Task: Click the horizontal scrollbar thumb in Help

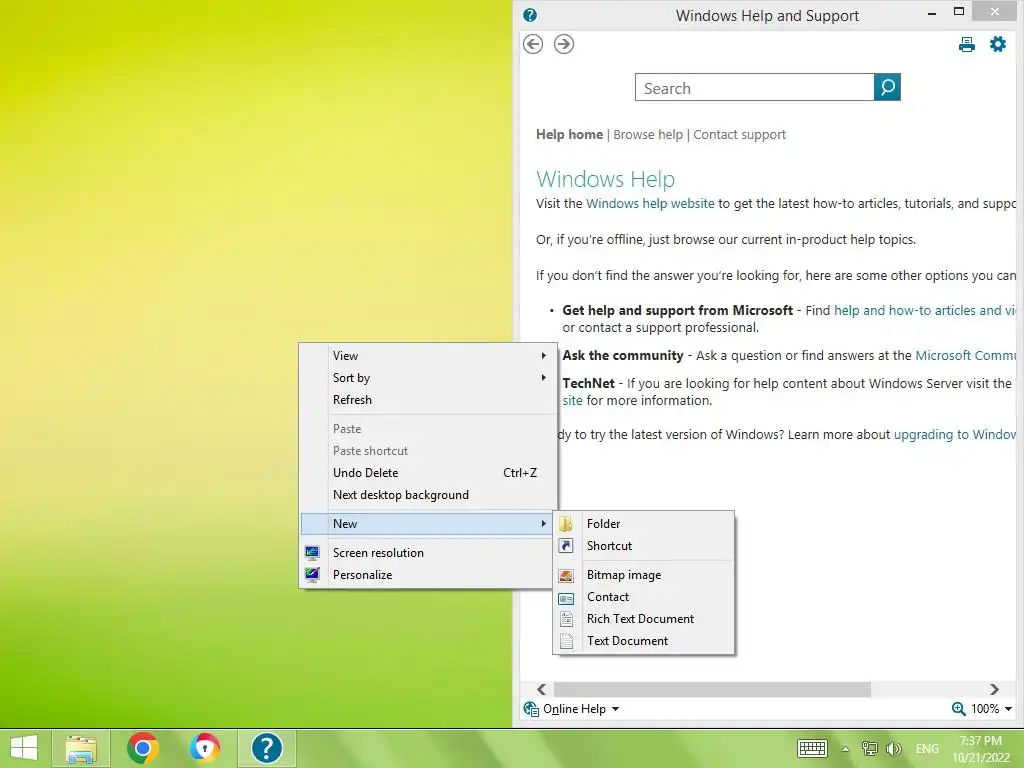Action: [712, 689]
